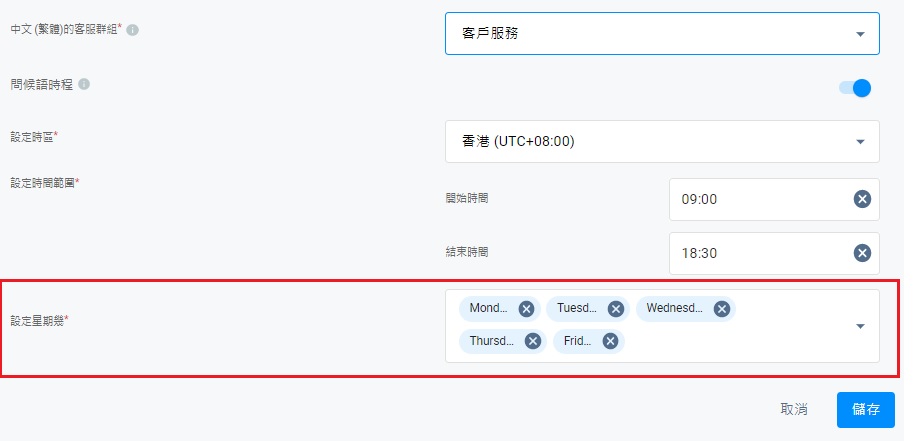Click the 取消 cancel button
This screenshot has height=441, width=918.
coord(794,410)
